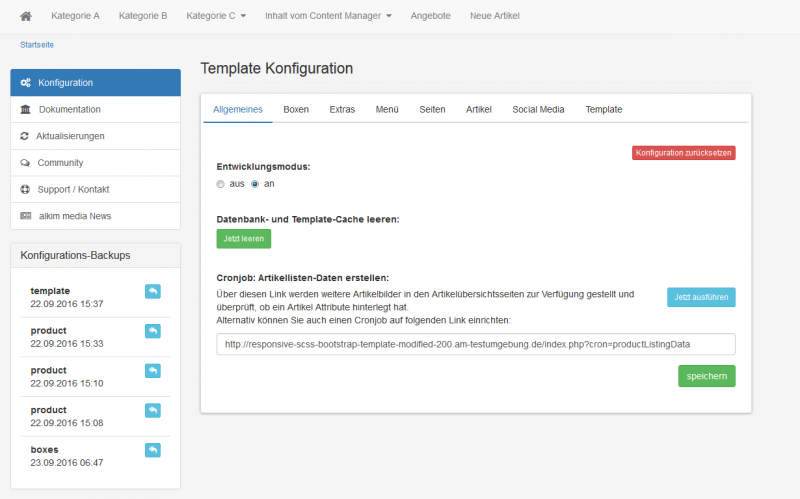Click the Entwicklungsmodus label
The image size is (800, 499).
(263, 167)
